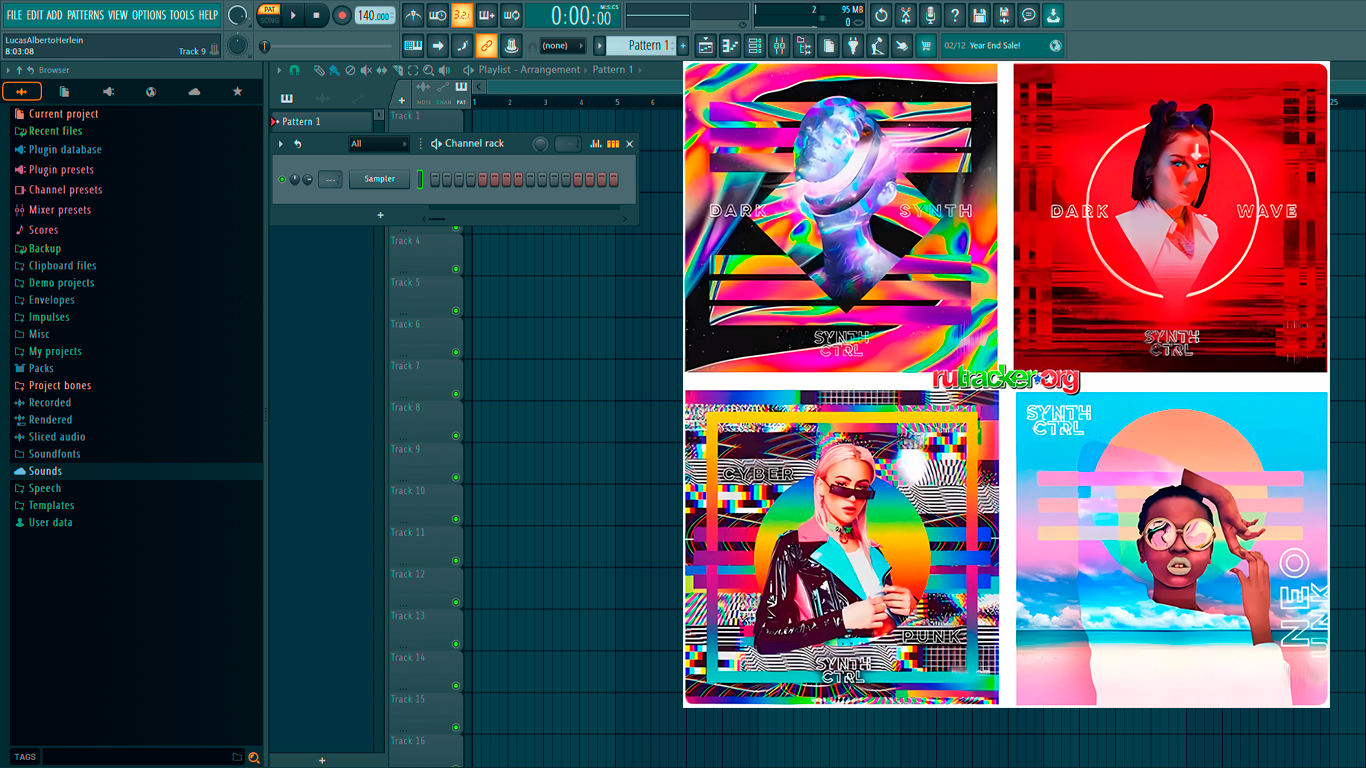
Task: Open the Mixer view icon
Action: pyautogui.click(x=779, y=45)
